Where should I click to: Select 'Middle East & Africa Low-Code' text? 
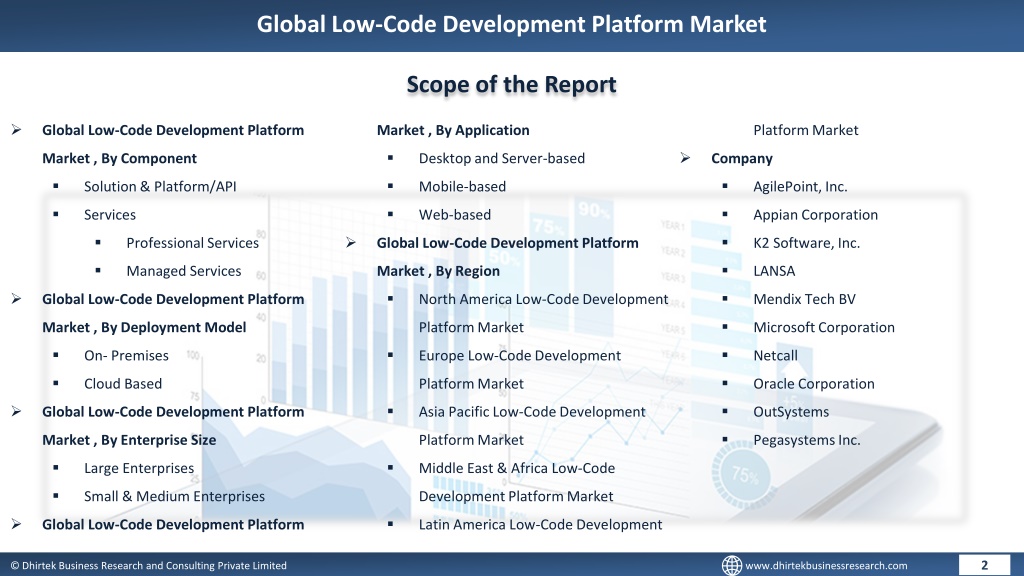(517, 468)
